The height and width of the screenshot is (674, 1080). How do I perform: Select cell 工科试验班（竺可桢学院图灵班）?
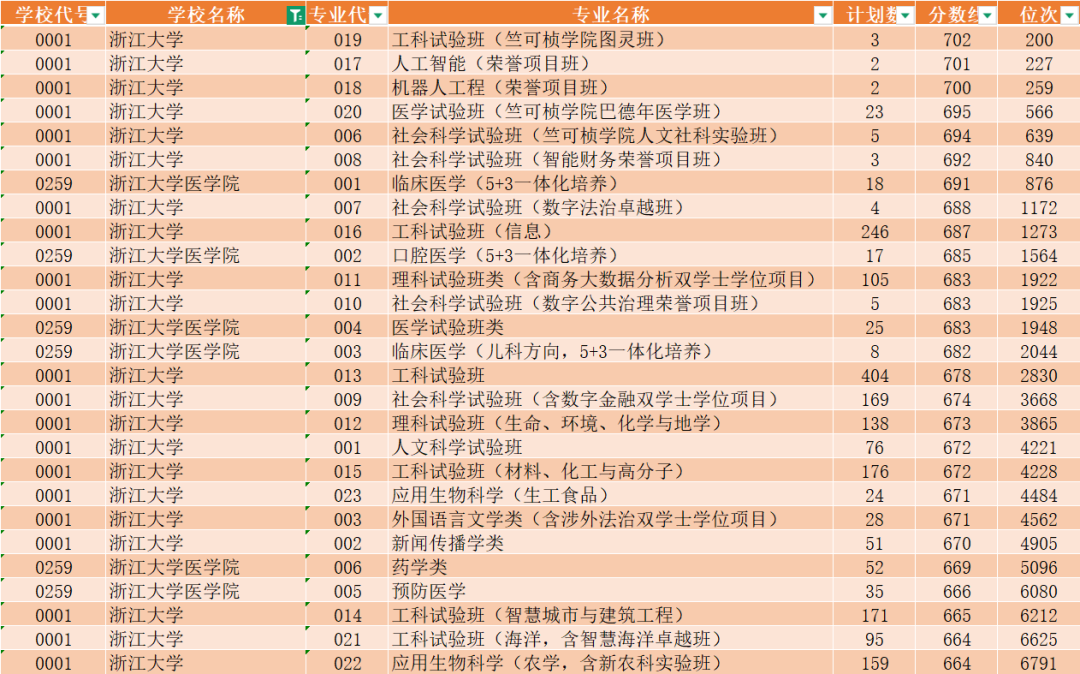tap(528, 40)
